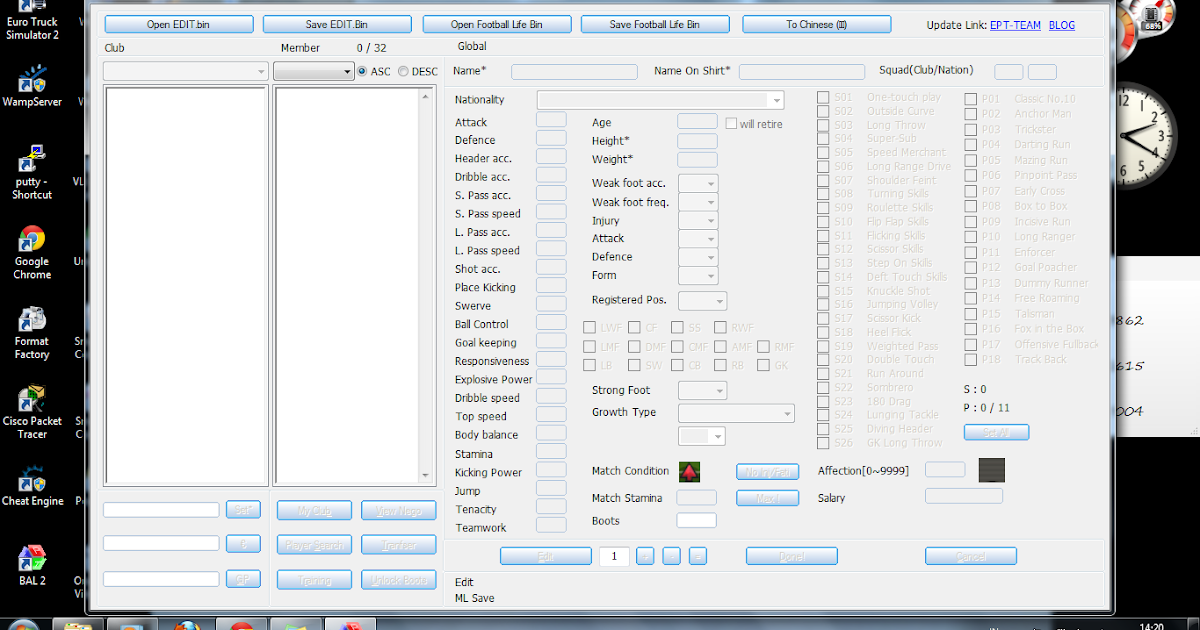Screen dimensions: 1200x630
Task: Open the Injury dropdown
Action: (698, 221)
